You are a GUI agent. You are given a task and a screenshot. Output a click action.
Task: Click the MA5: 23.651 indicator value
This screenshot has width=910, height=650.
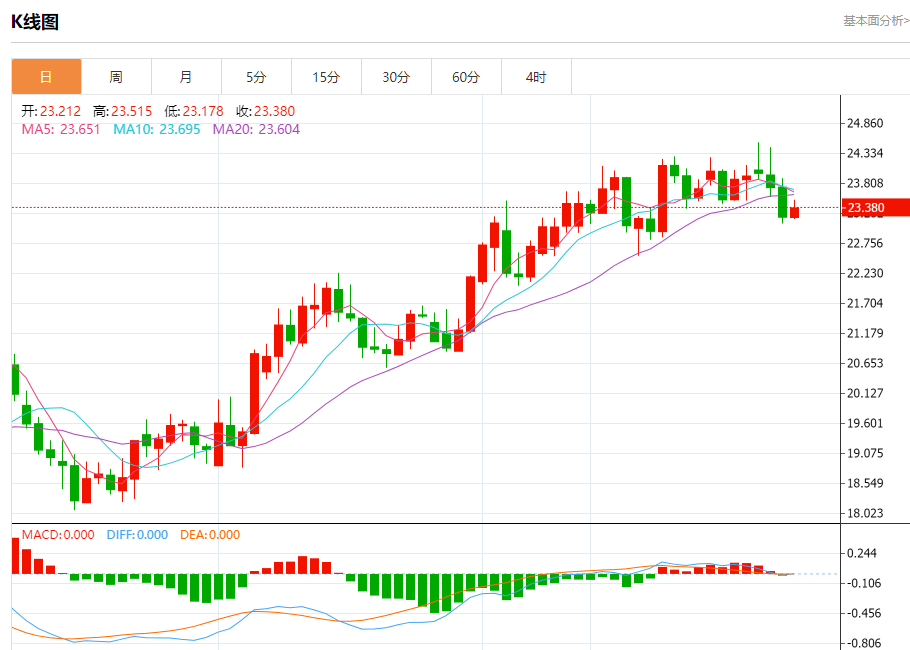tap(61, 129)
